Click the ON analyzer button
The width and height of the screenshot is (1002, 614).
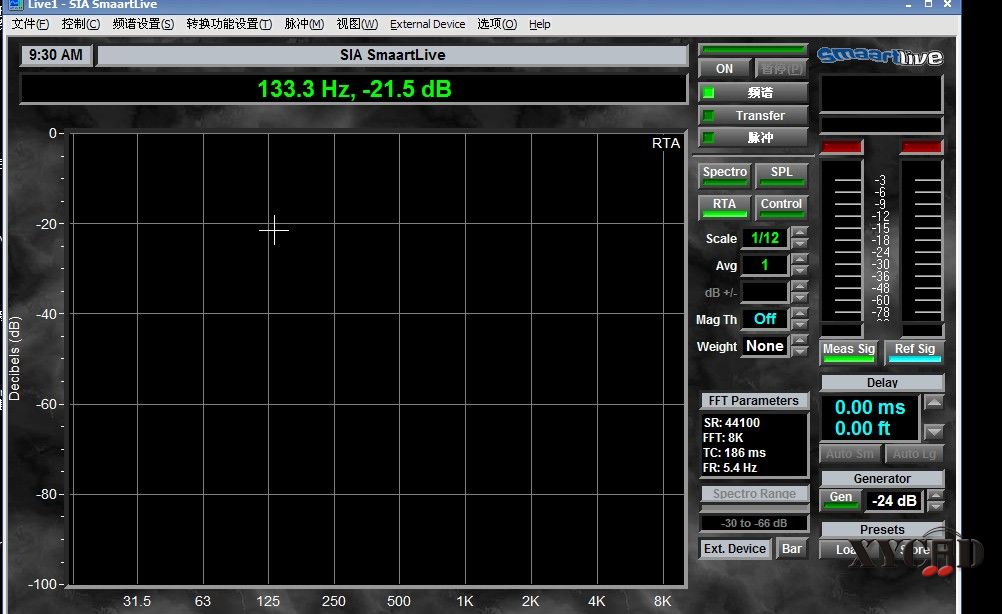(x=725, y=68)
